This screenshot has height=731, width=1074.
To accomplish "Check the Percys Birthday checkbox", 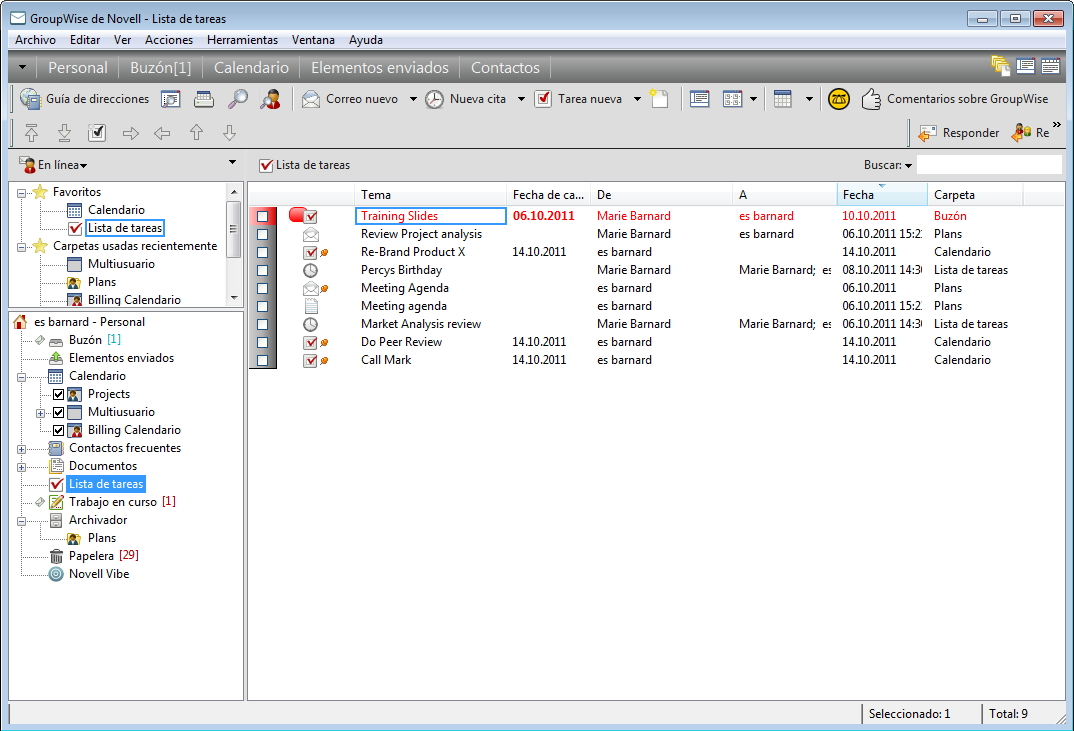I will pyautogui.click(x=262, y=270).
